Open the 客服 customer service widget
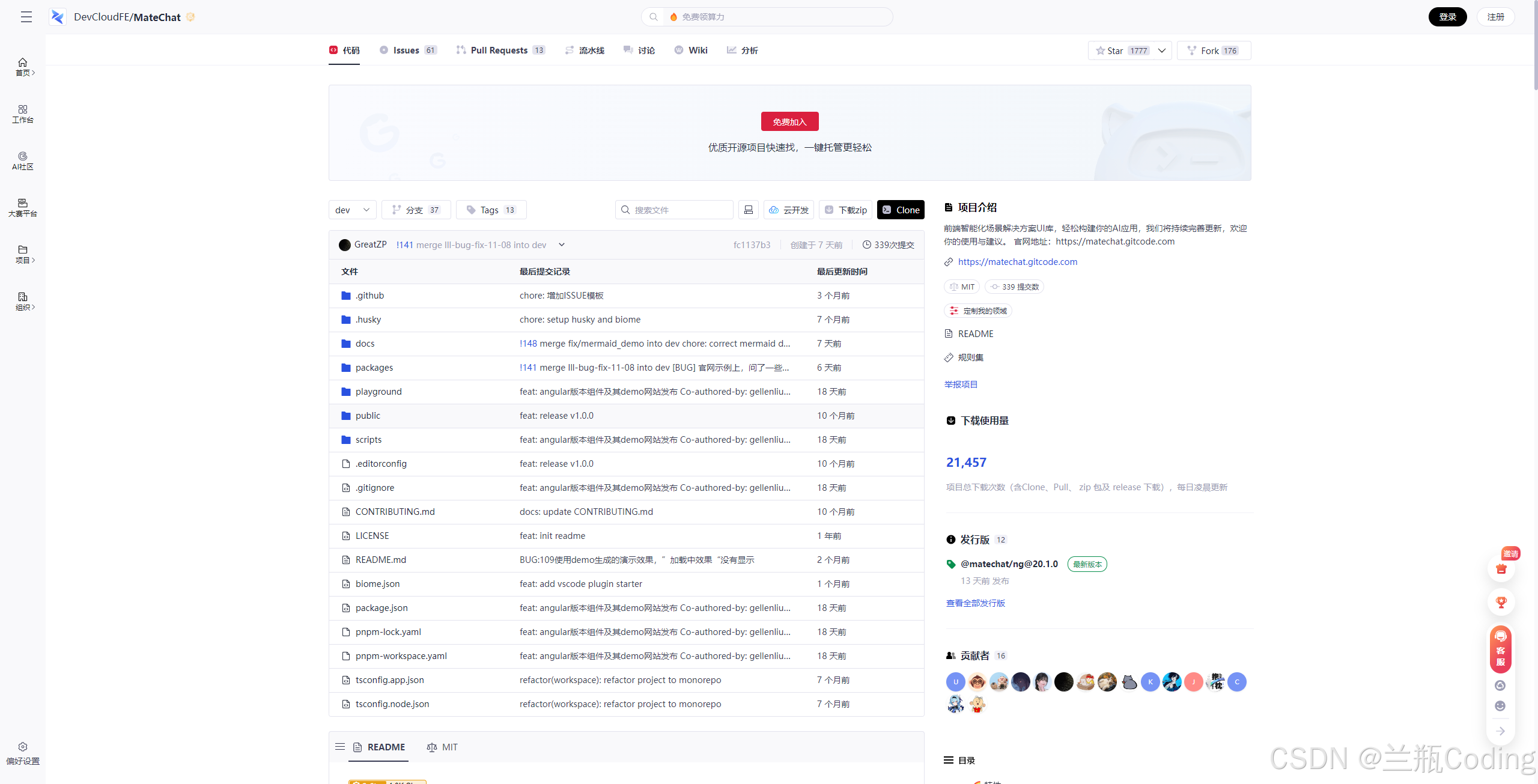Viewport: 1538px width, 784px height. [x=1501, y=649]
